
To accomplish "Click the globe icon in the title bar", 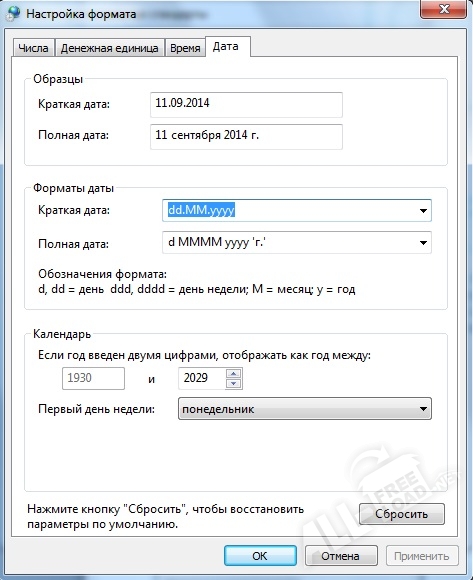I will click(x=13, y=13).
